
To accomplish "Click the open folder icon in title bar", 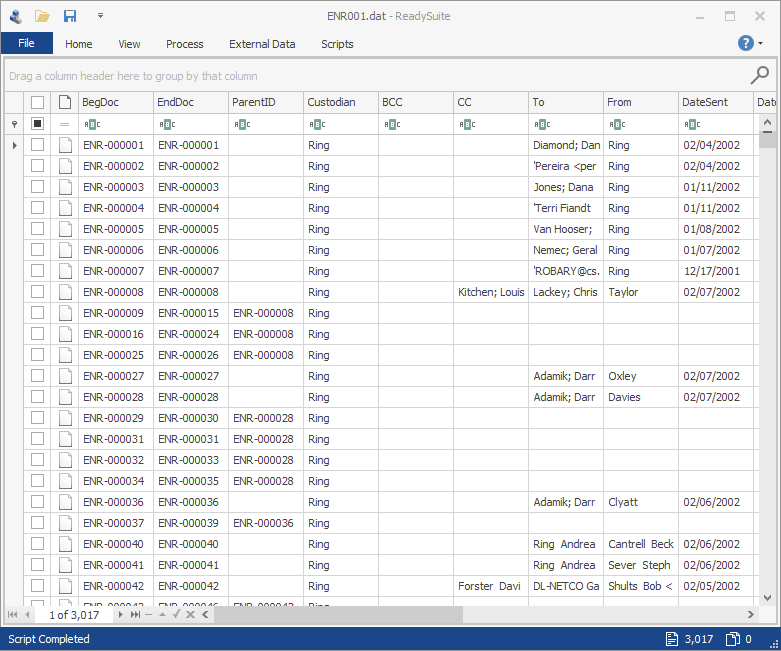I will [42, 16].
